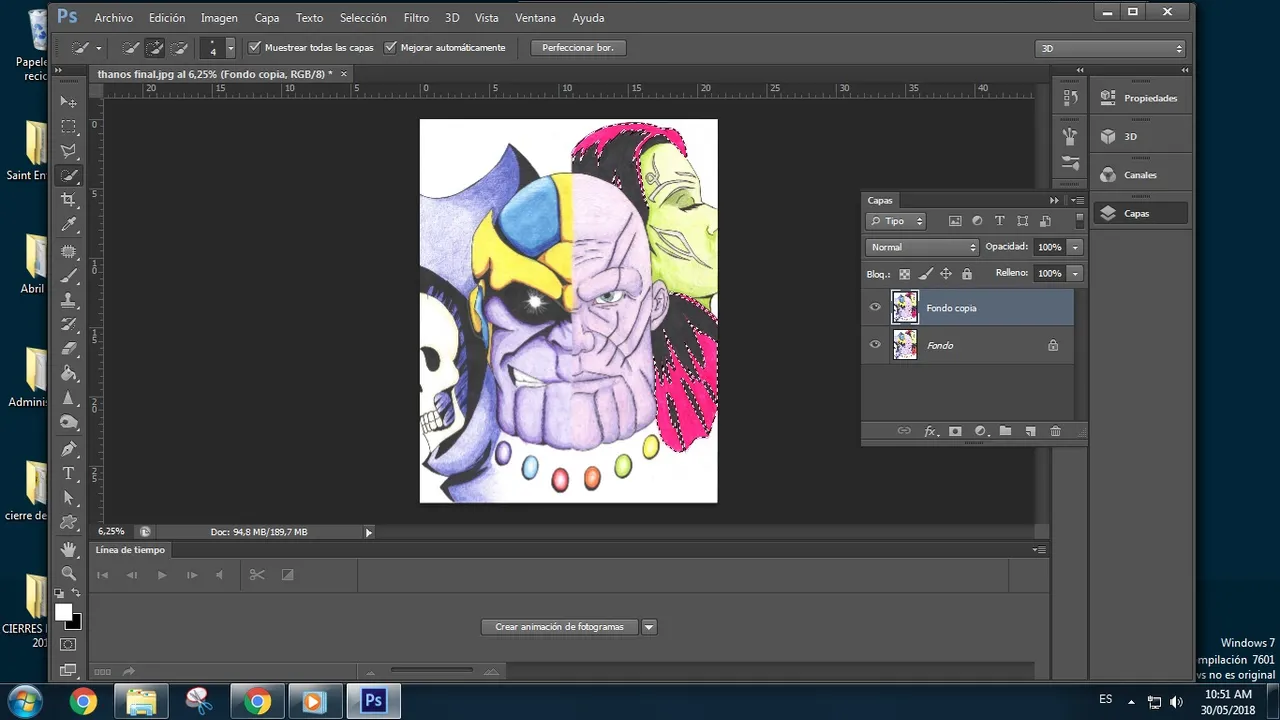Select the Polygonal Lasso tool
The height and width of the screenshot is (720, 1280).
point(68,151)
